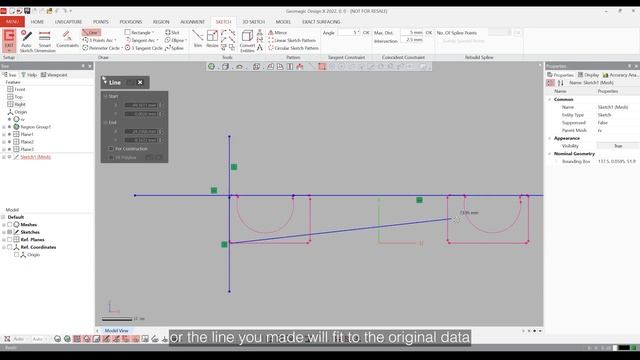Open the Rectangle tool dropdown arrow

[153, 33]
